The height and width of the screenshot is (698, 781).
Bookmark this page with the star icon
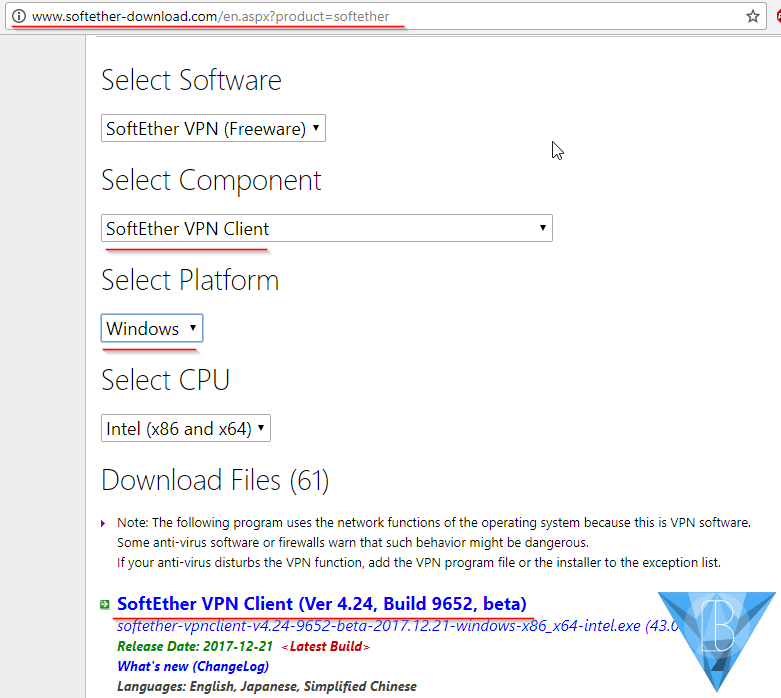click(x=753, y=16)
